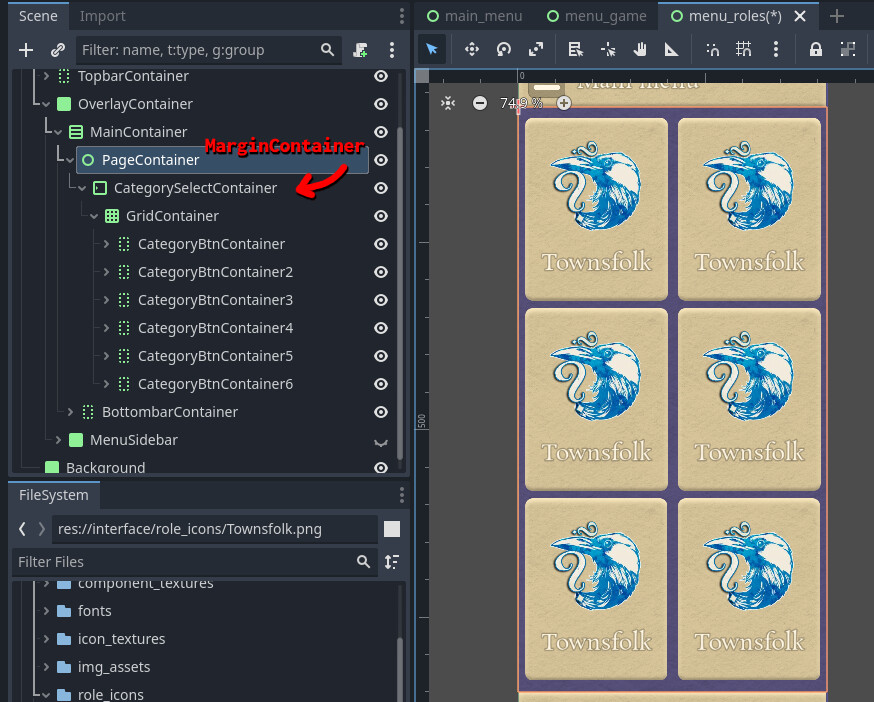Go forward in FileSystem path history
Viewport: 874px width, 702px height.
coord(41,529)
